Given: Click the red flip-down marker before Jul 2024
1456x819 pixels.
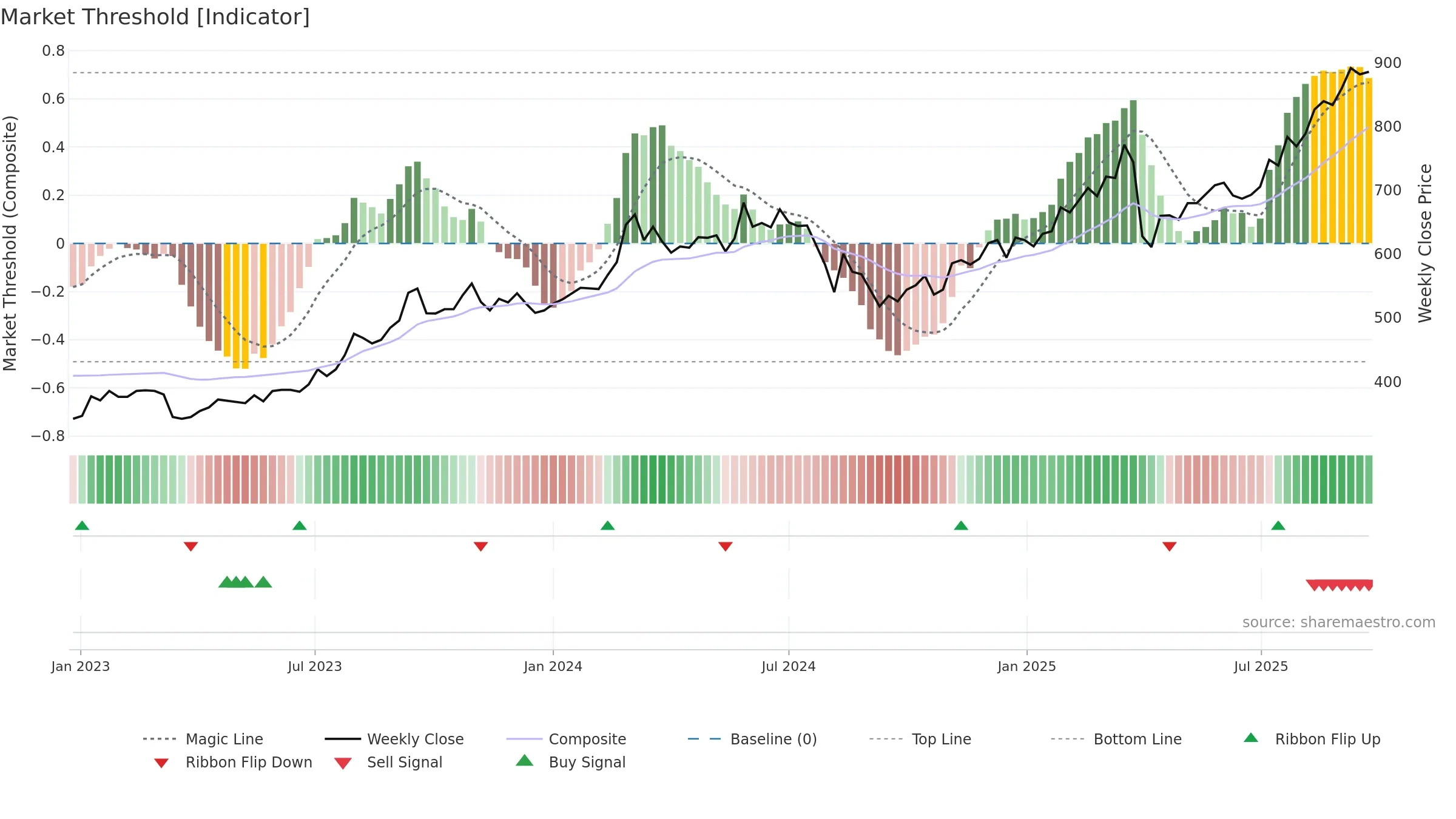Looking at the screenshot, I should pos(726,547).
